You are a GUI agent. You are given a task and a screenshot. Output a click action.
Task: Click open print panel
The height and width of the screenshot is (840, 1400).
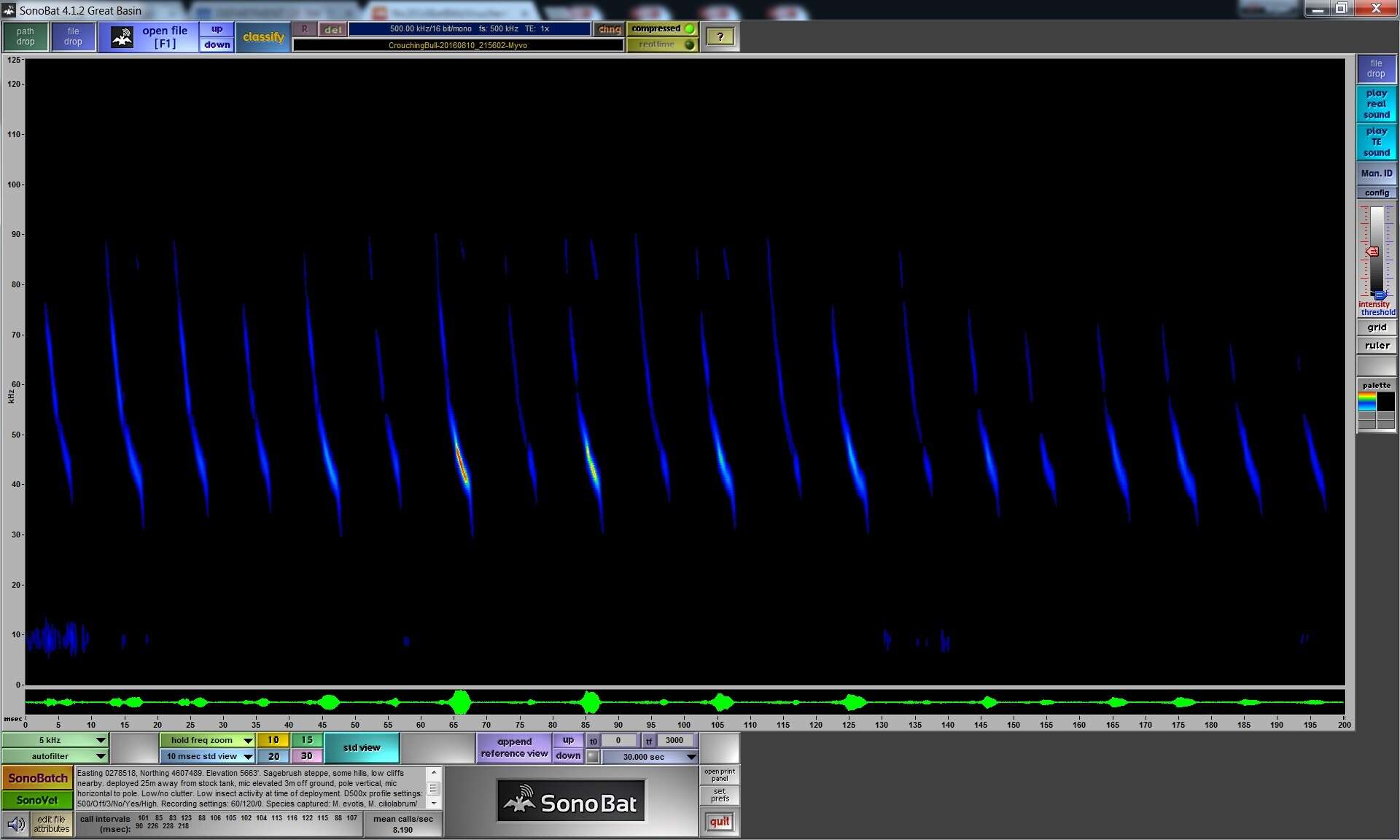[720, 774]
